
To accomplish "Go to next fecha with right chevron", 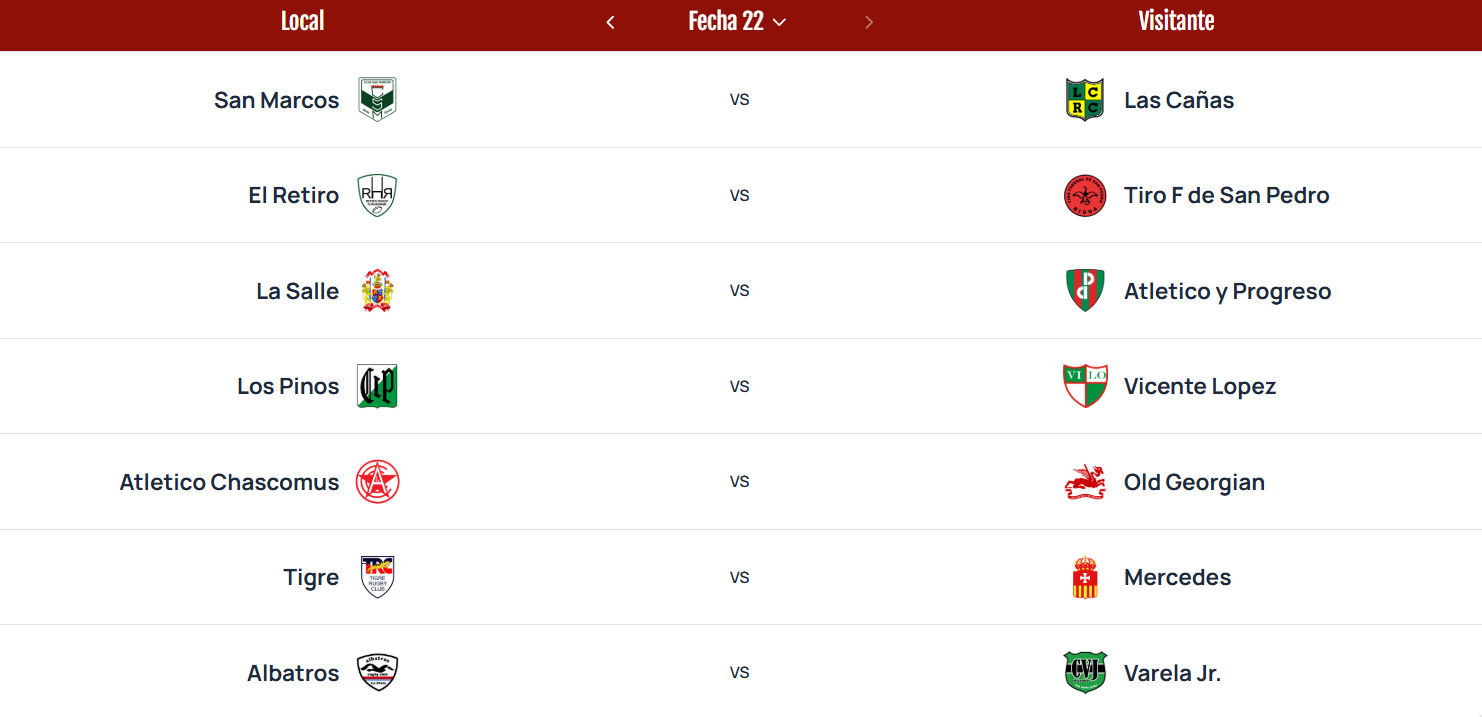I will [869, 22].
